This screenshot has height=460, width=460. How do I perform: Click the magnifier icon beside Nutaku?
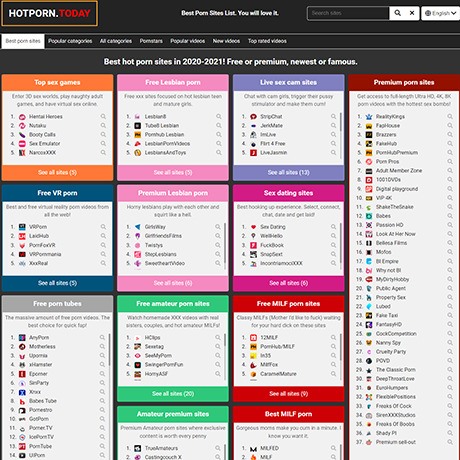[103, 125]
